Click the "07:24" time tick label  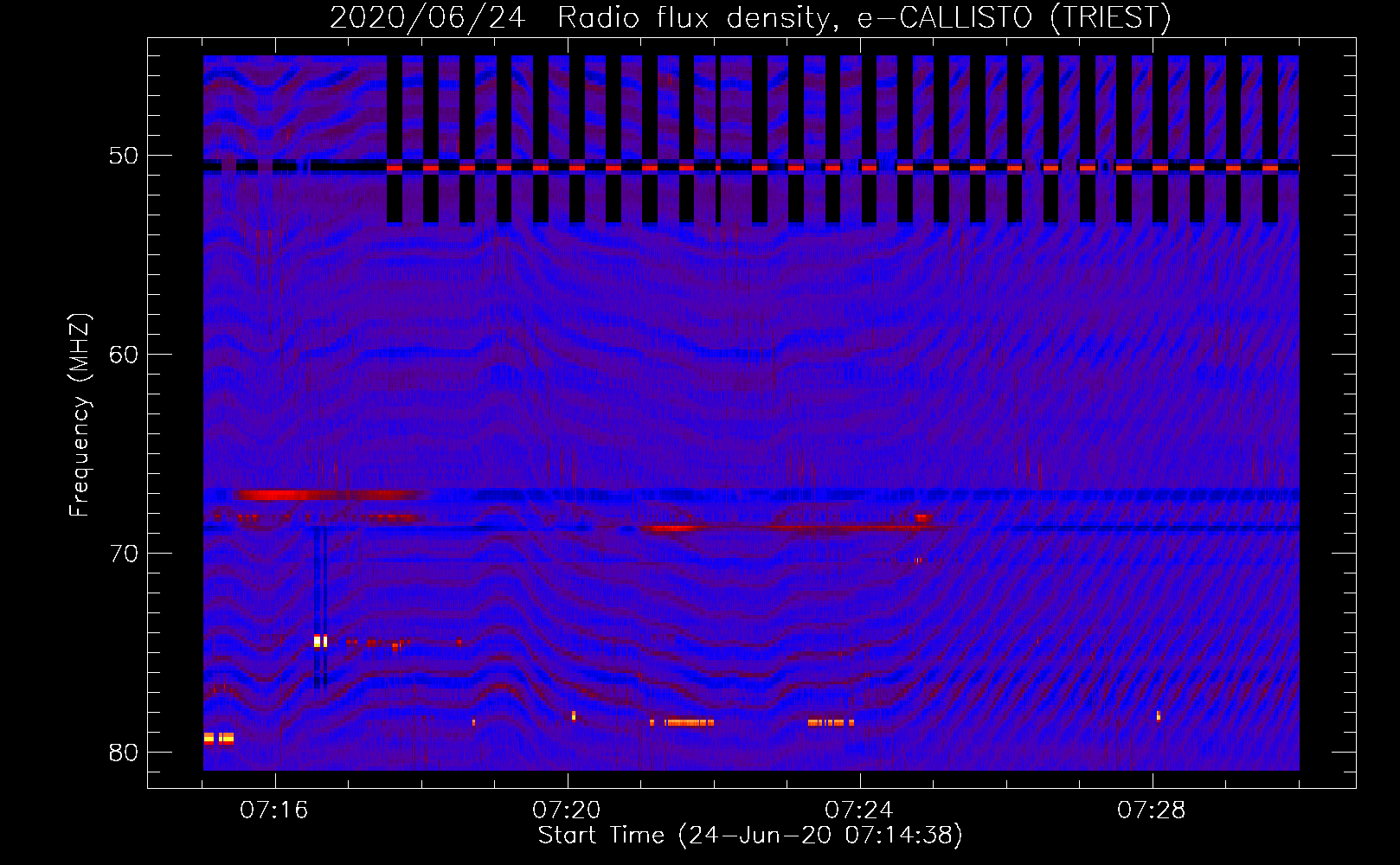[x=859, y=811]
